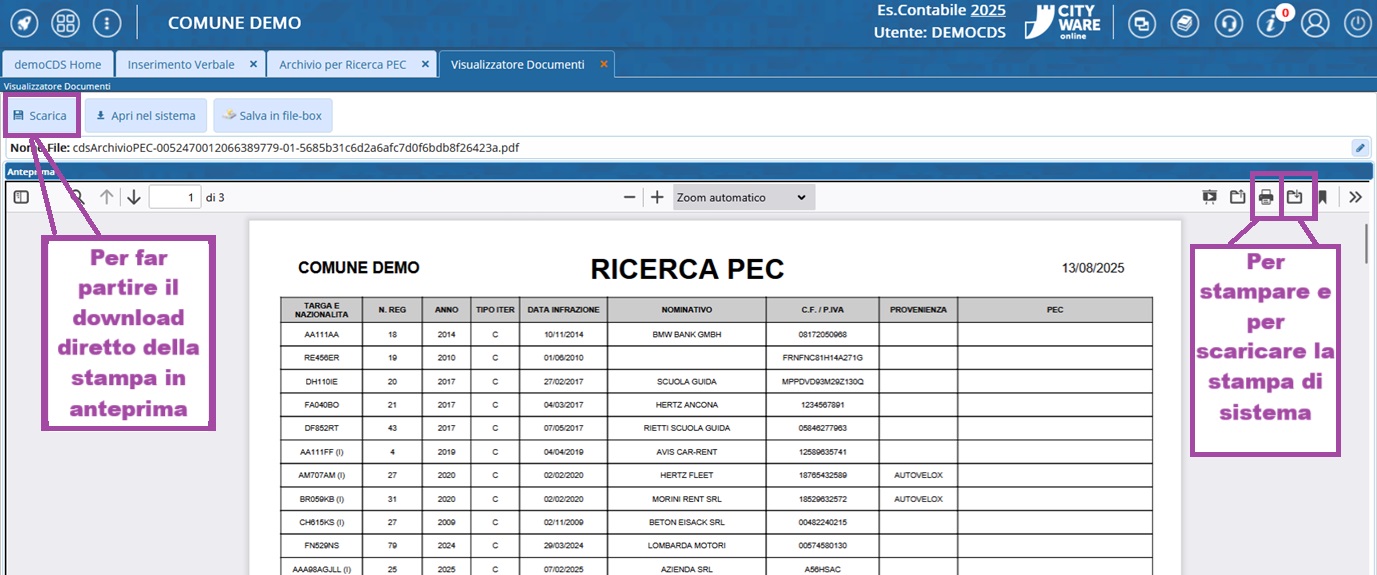
Task: Click the info notifications icon with badge
Action: pyautogui.click(x=1271, y=23)
